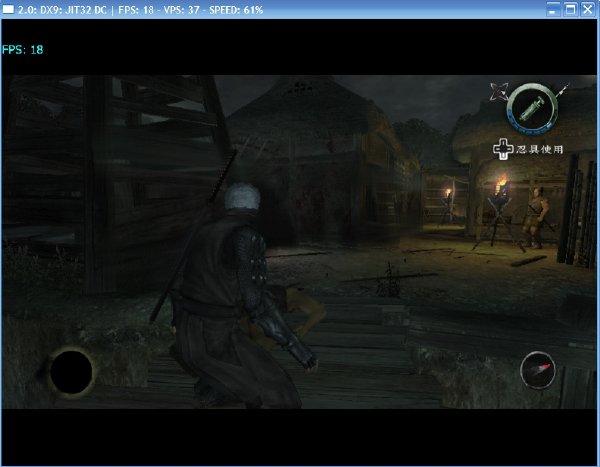Select the shuriken icon beside item ring
Viewport: 600px width, 467px height.
(x=499, y=92)
